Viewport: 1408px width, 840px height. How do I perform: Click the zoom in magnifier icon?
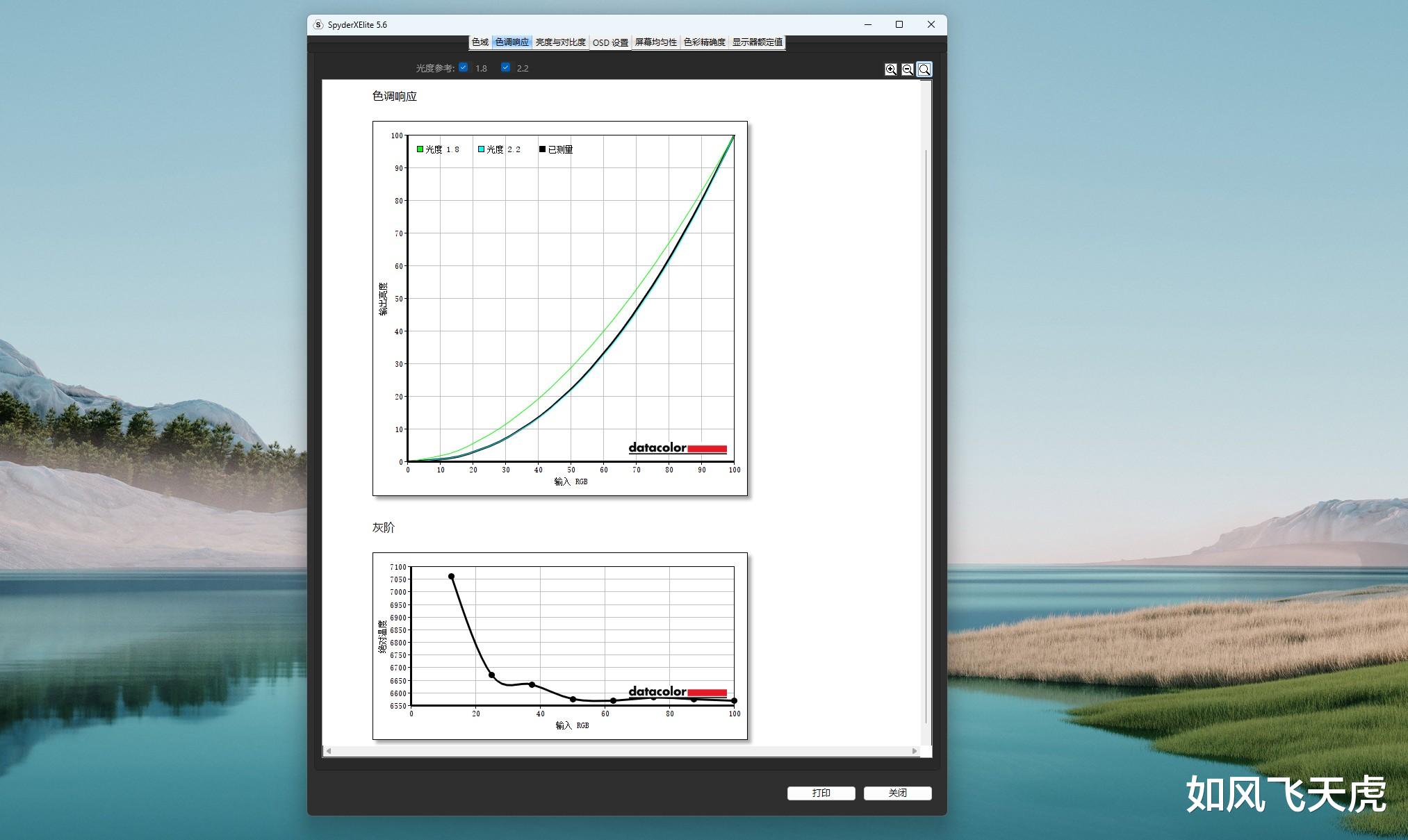pos(890,69)
